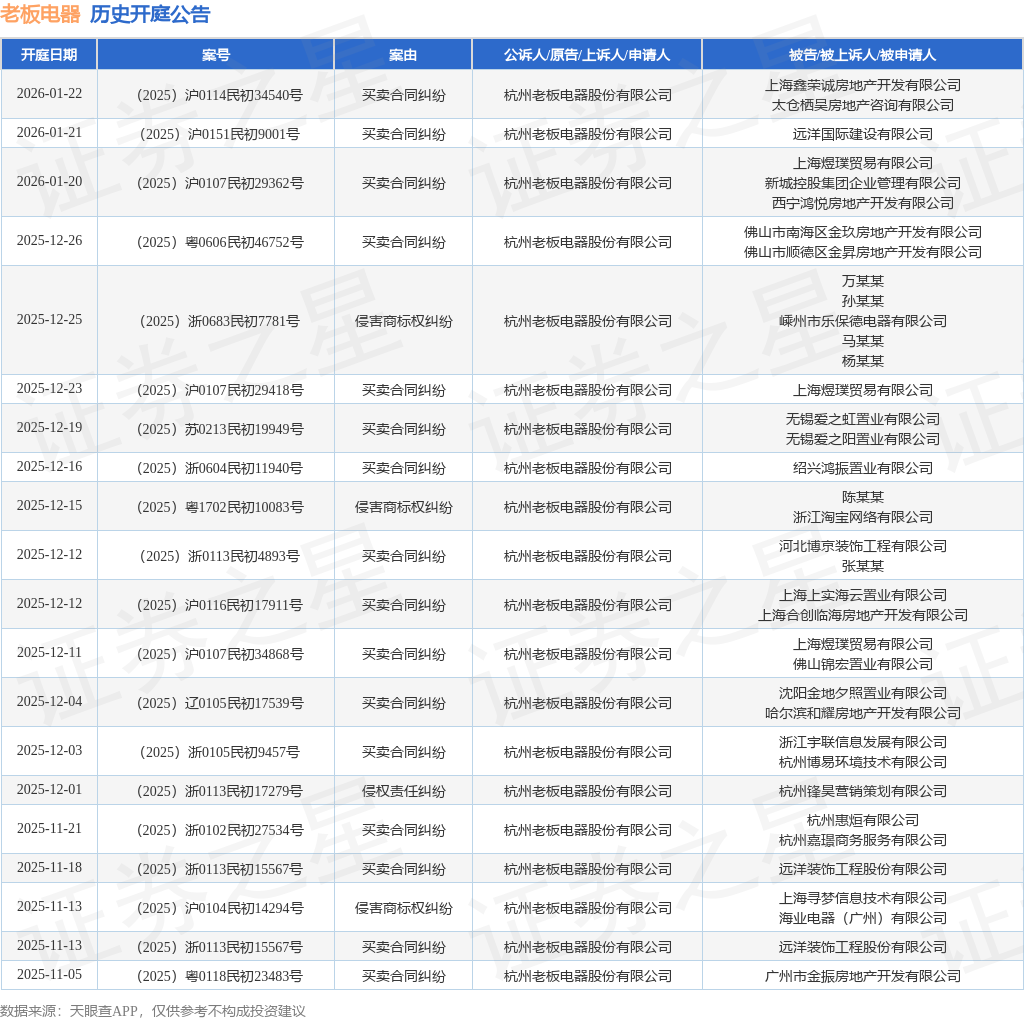Select date cell 2026-01-20
This screenshot has height=1020, width=1024.
[x=49, y=182]
